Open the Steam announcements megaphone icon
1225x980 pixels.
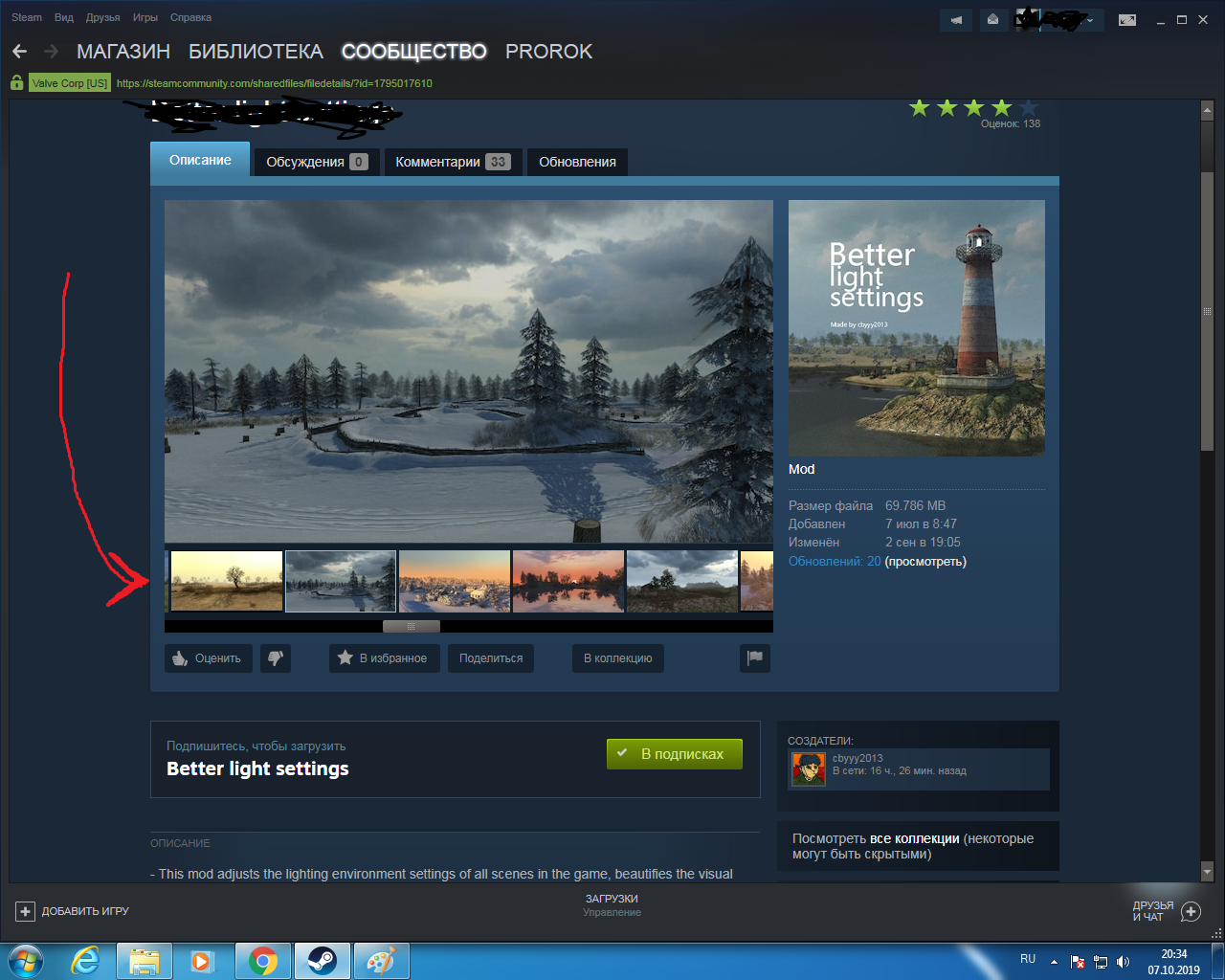[x=956, y=20]
